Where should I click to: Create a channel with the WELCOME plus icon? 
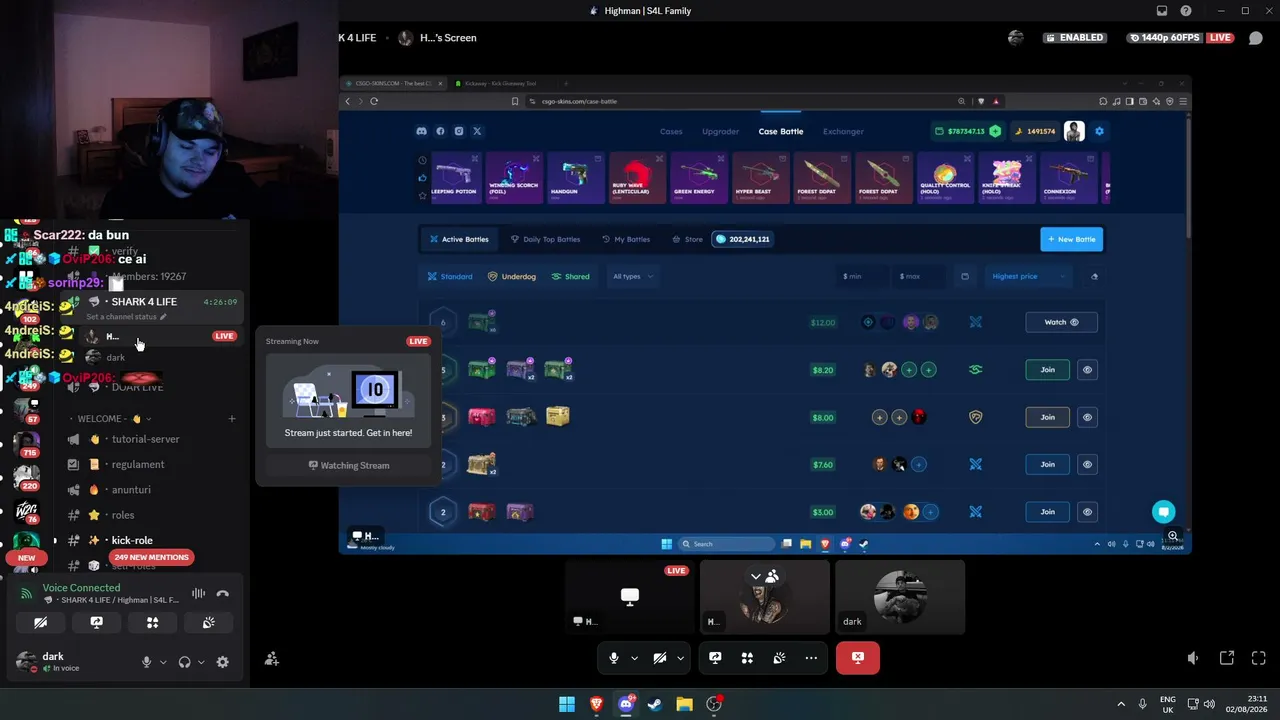(232, 419)
